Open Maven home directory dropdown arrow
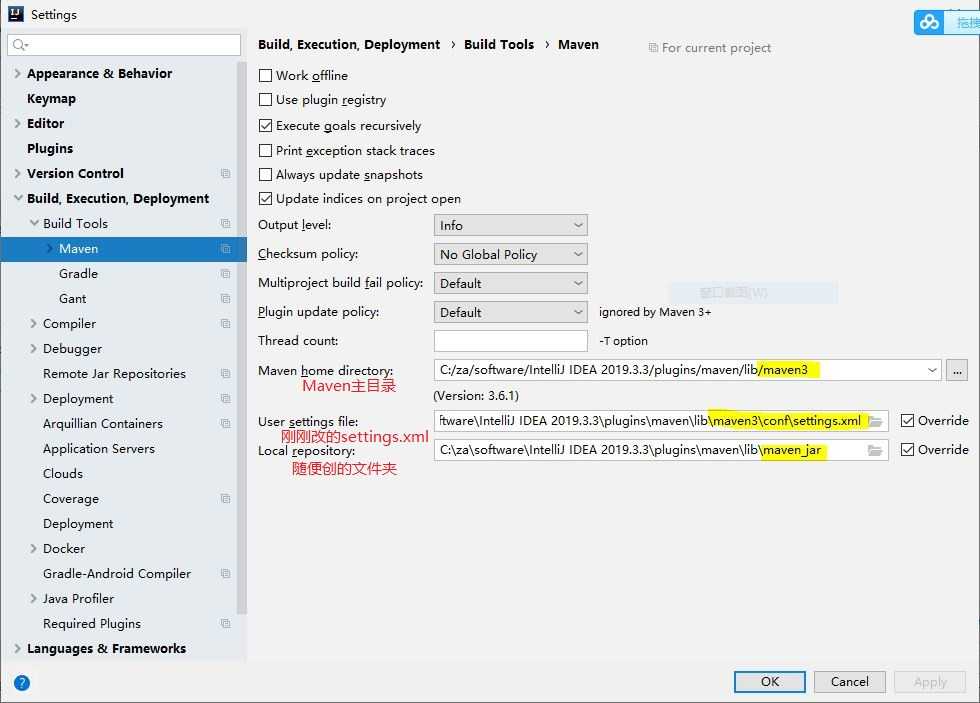980x703 pixels. pyautogui.click(x=932, y=370)
